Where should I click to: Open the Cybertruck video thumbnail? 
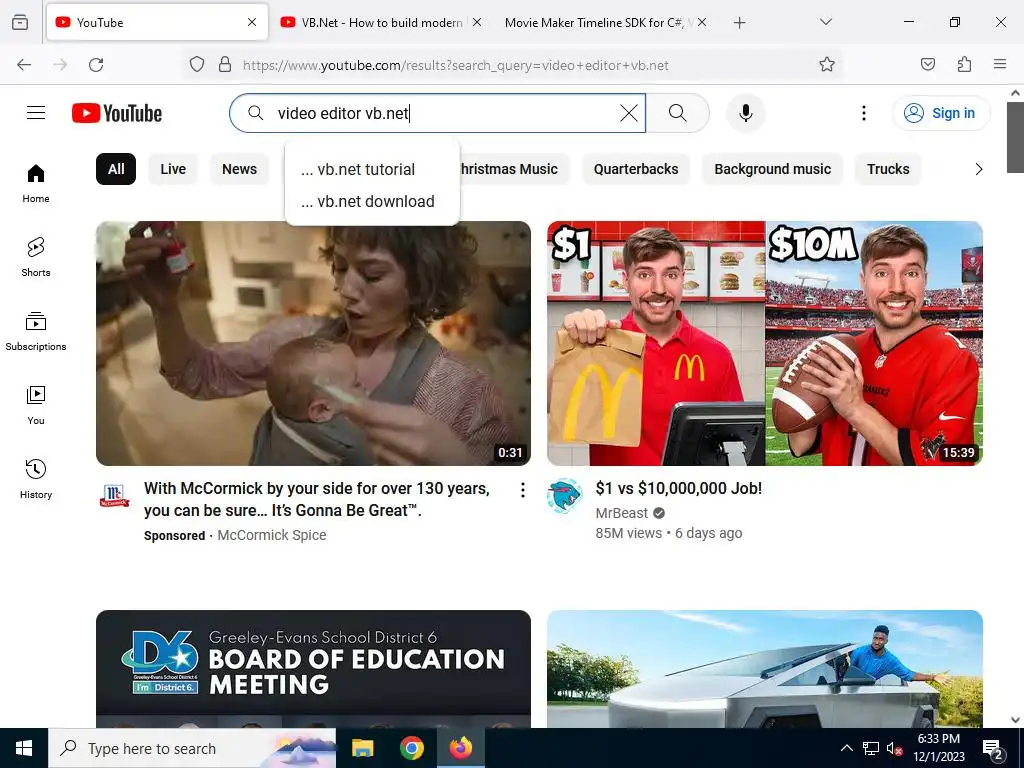point(765,669)
